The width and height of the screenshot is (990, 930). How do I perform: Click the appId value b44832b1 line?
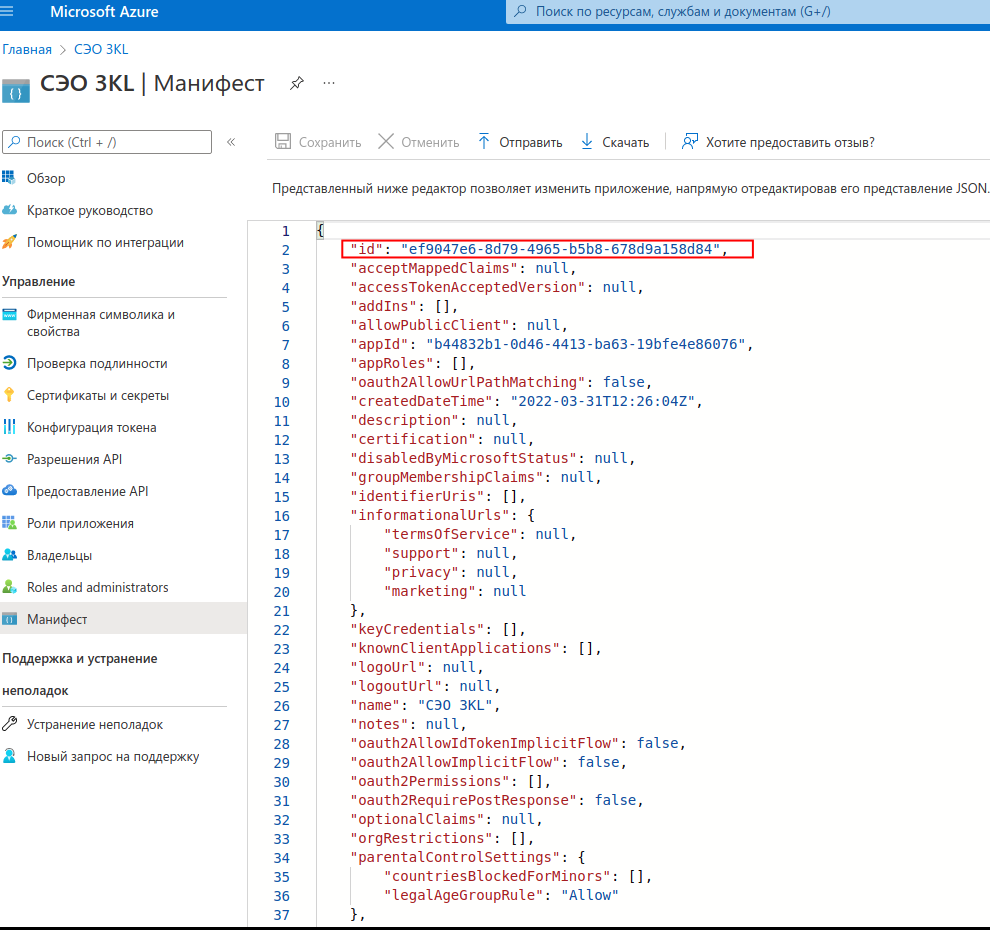coord(551,344)
